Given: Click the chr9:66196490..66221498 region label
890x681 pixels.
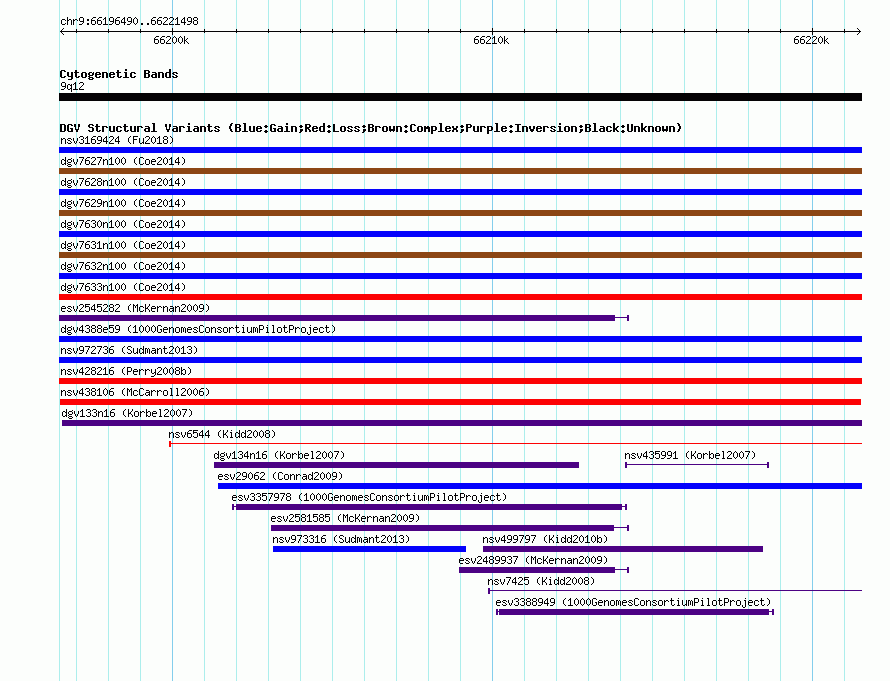Looking at the screenshot, I should [x=129, y=21].
